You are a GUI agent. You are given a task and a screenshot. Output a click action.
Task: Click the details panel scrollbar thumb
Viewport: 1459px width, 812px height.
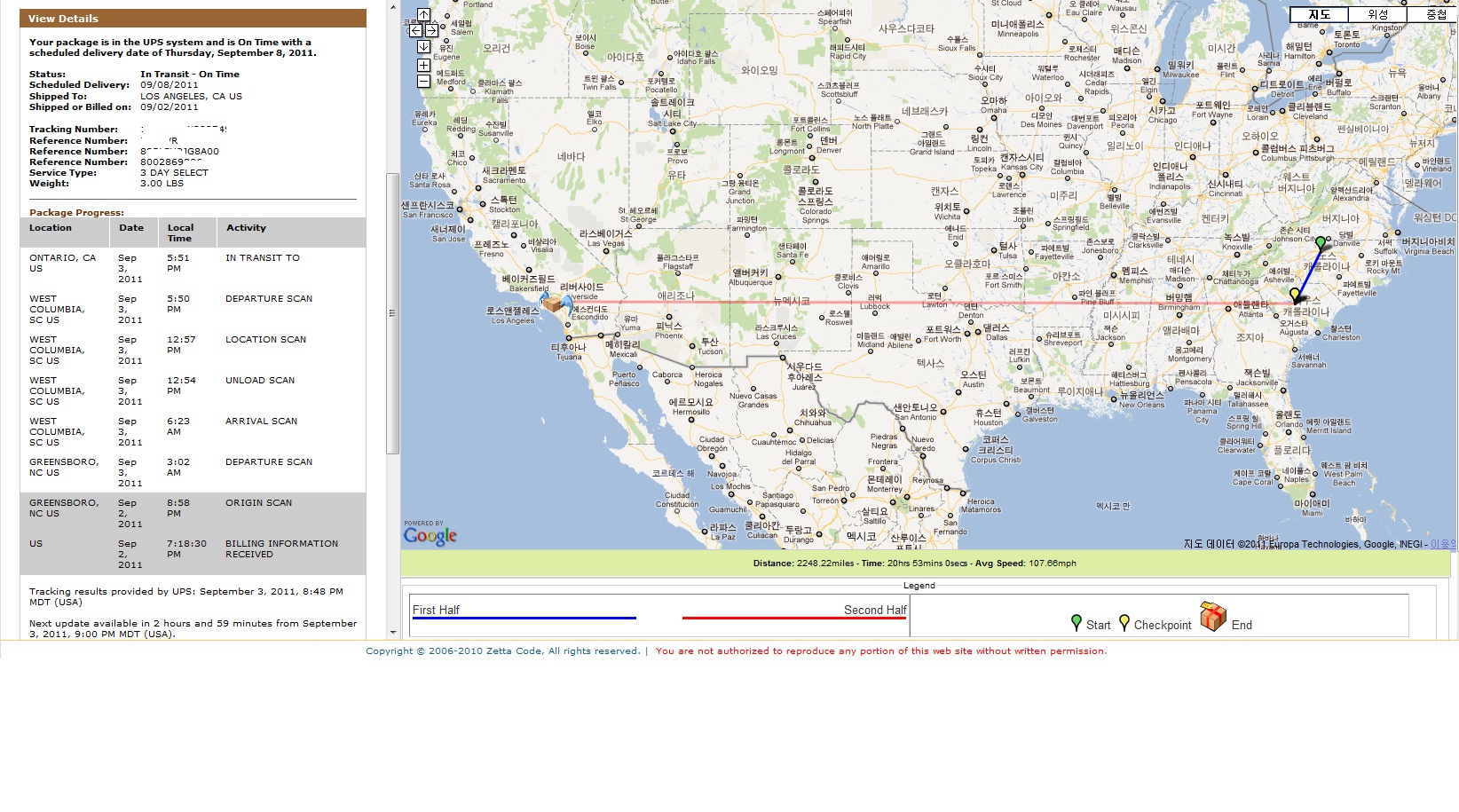tap(392, 313)
